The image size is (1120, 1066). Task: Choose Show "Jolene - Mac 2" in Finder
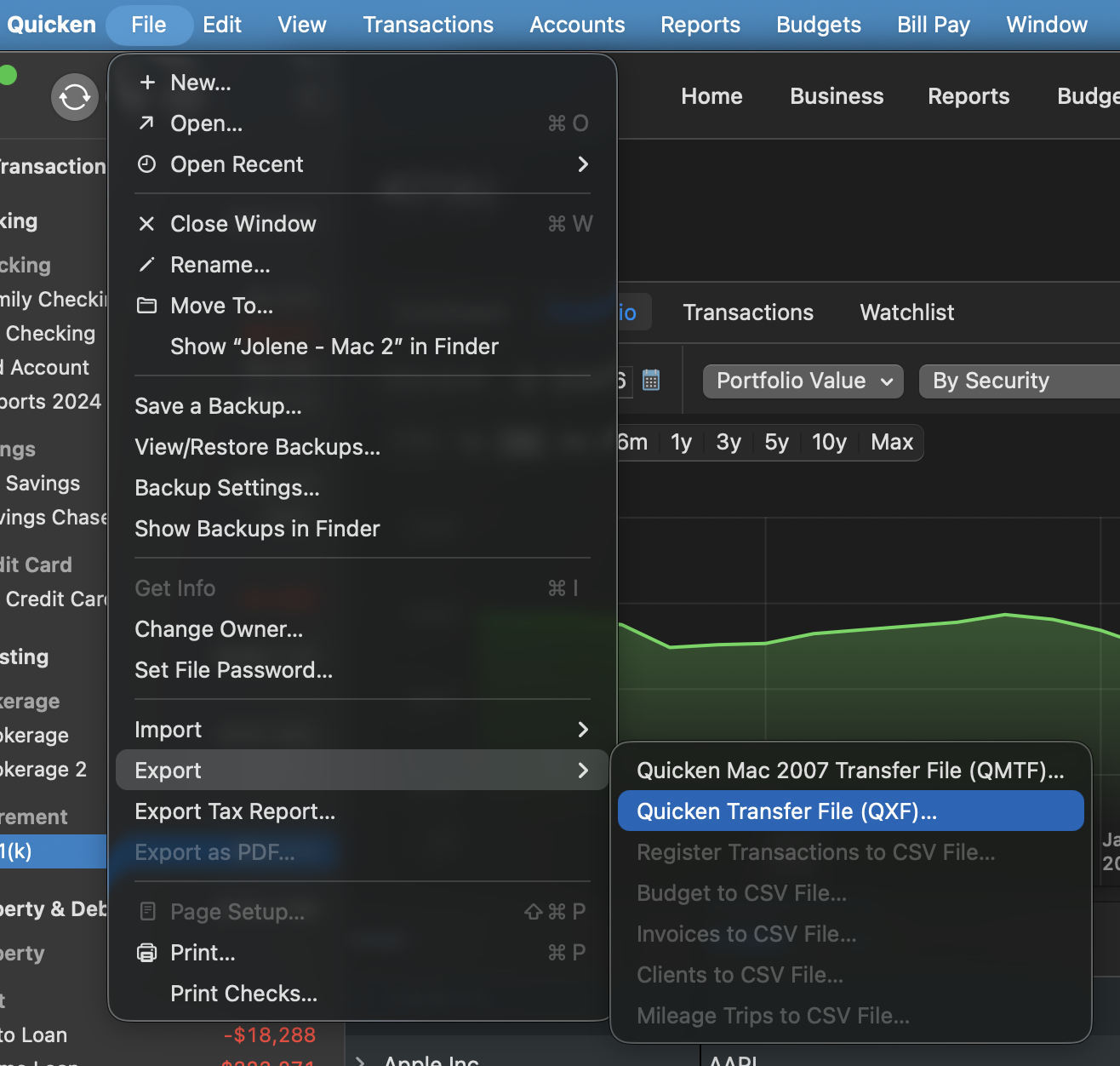tap(362, 347)
